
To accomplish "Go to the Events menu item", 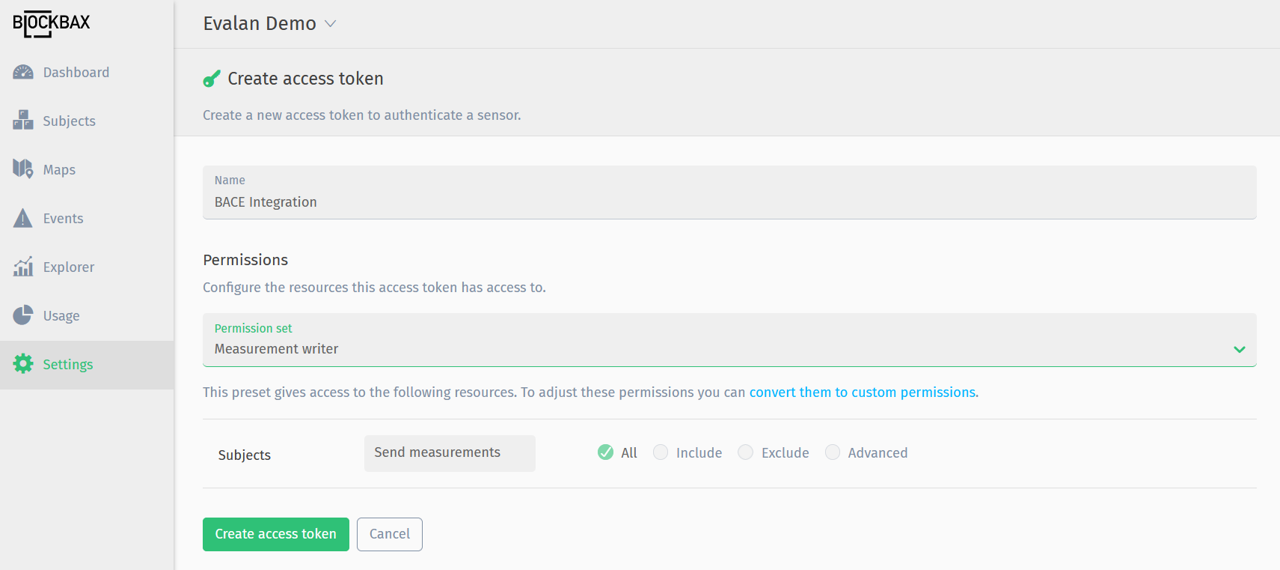I will coord(63,218).
